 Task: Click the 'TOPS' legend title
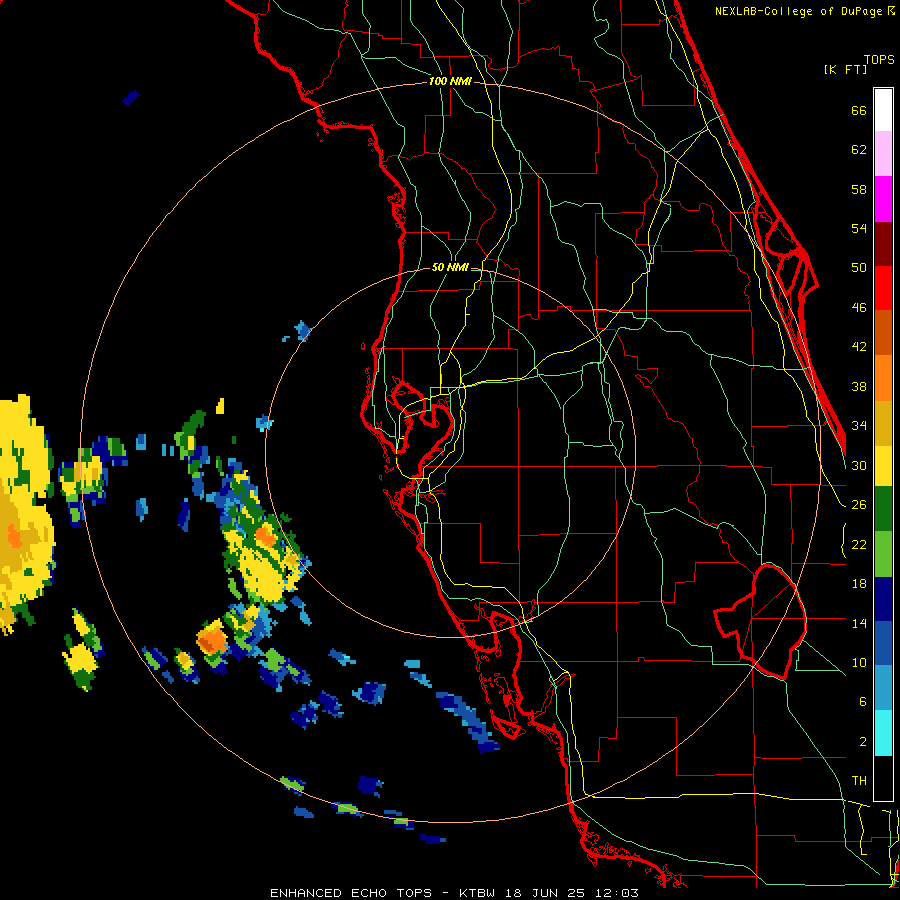pos(879,59)
